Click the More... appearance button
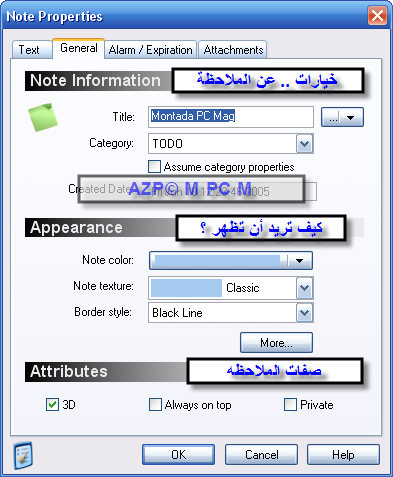Screen dimensions: 393x477 coord(276,342)
